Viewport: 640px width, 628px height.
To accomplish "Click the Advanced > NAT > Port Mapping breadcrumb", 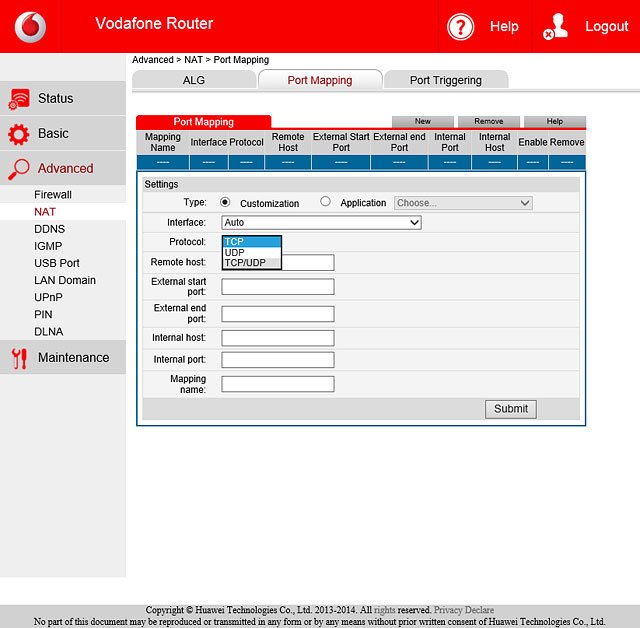I will point(200,60).
